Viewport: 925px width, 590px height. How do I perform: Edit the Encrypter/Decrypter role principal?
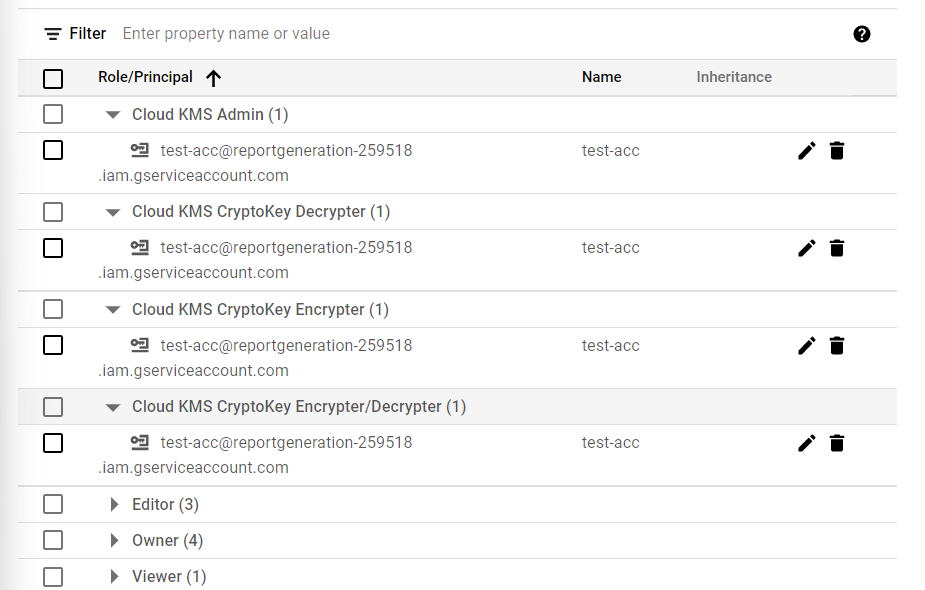(x=807, y=443)
